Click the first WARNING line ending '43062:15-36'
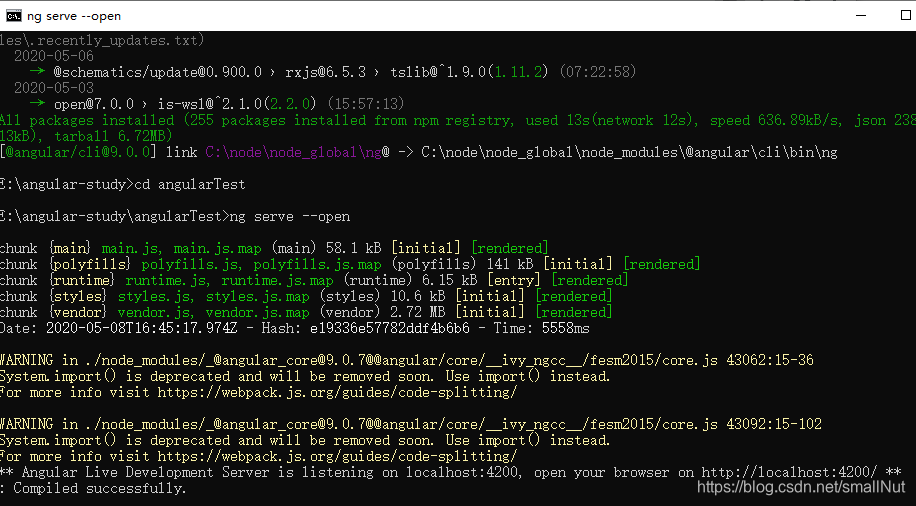The image size is (916, 506). (407, 360)
